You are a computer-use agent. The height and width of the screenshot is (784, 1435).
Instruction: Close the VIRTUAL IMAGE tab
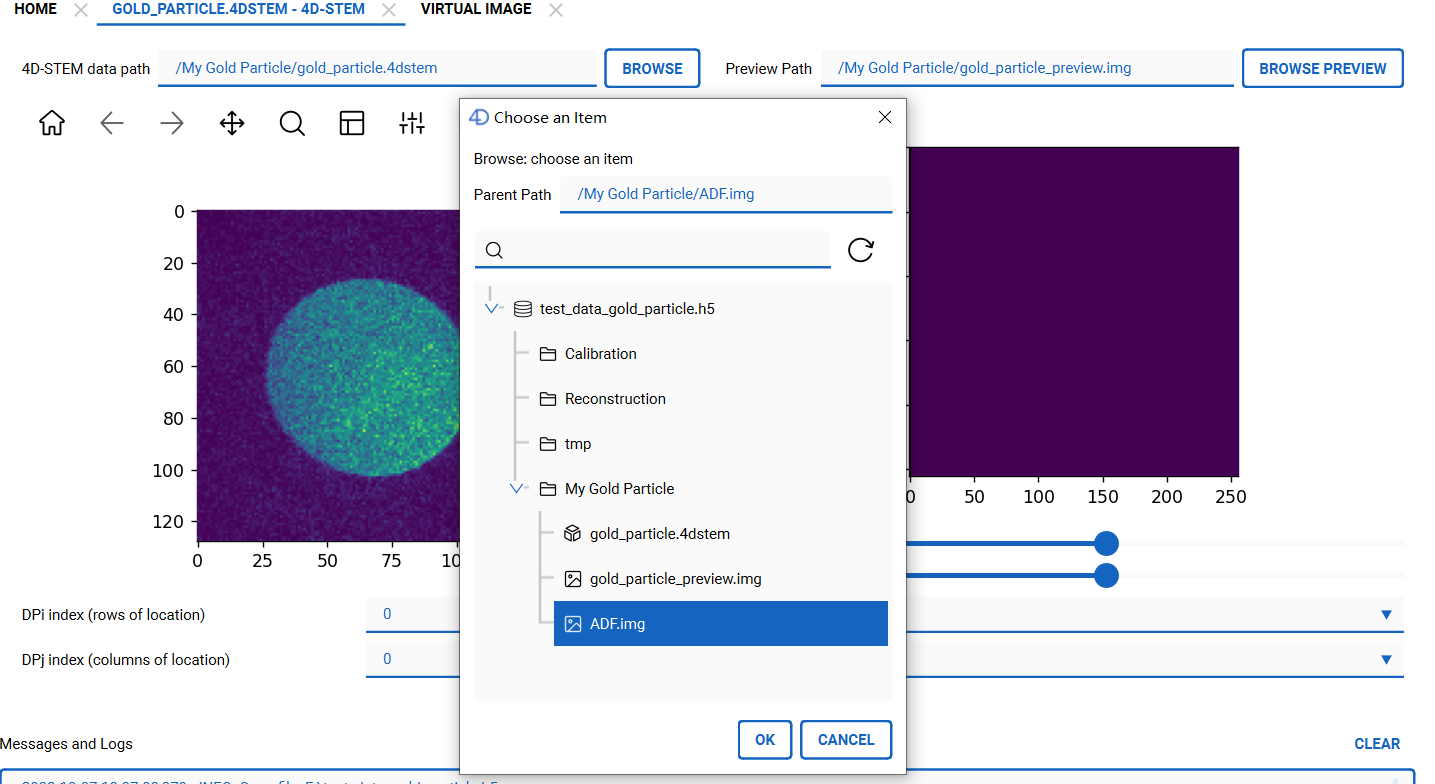tap(556, 10)
